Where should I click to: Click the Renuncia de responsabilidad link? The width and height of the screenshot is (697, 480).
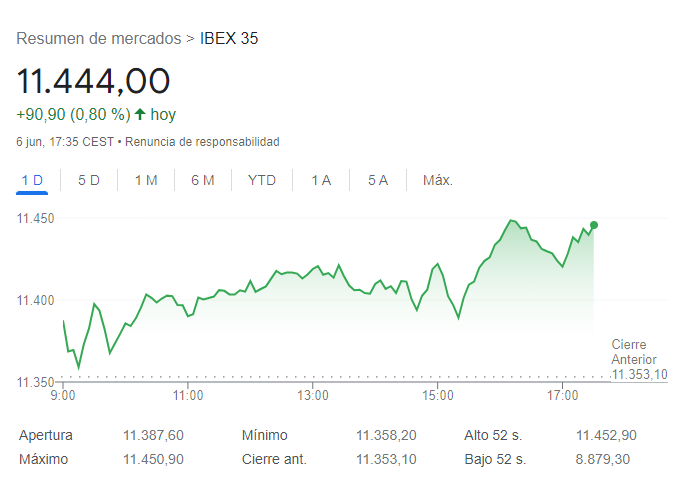pyautogui.click(x=202, y=142)
